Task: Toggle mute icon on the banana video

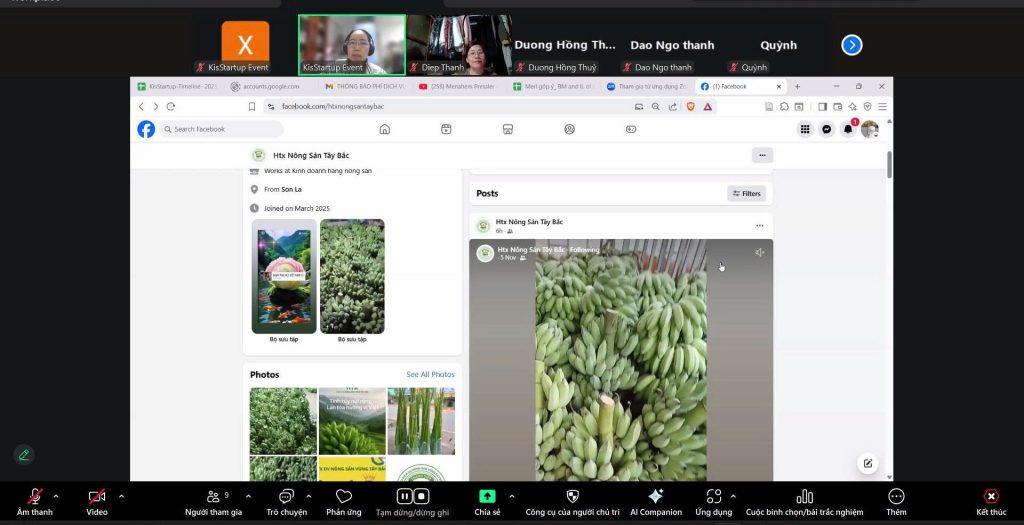Action: (x=759, y=253)
